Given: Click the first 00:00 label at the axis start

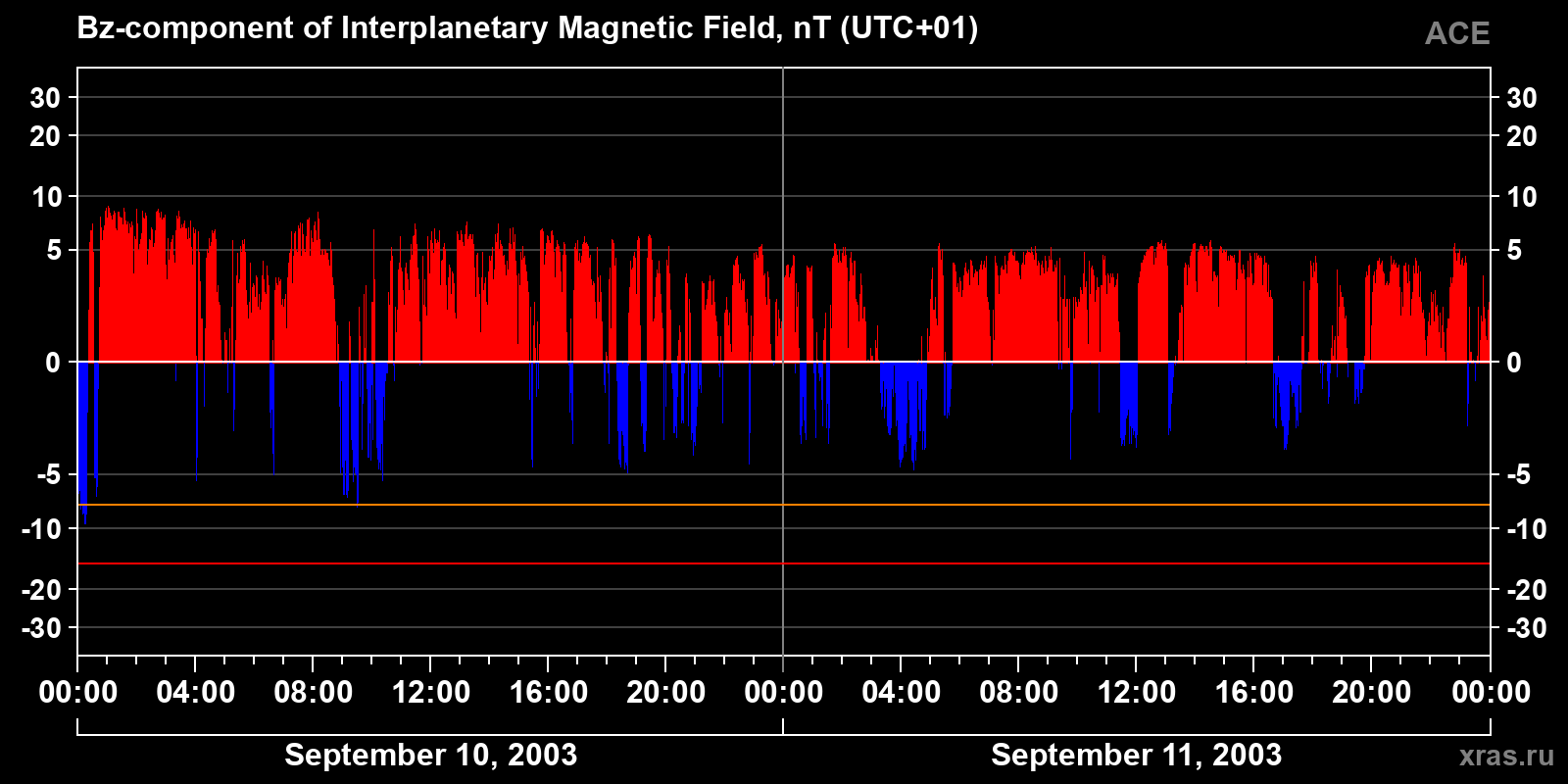Looking at the screenshot, I should click(x=78, y=693).
